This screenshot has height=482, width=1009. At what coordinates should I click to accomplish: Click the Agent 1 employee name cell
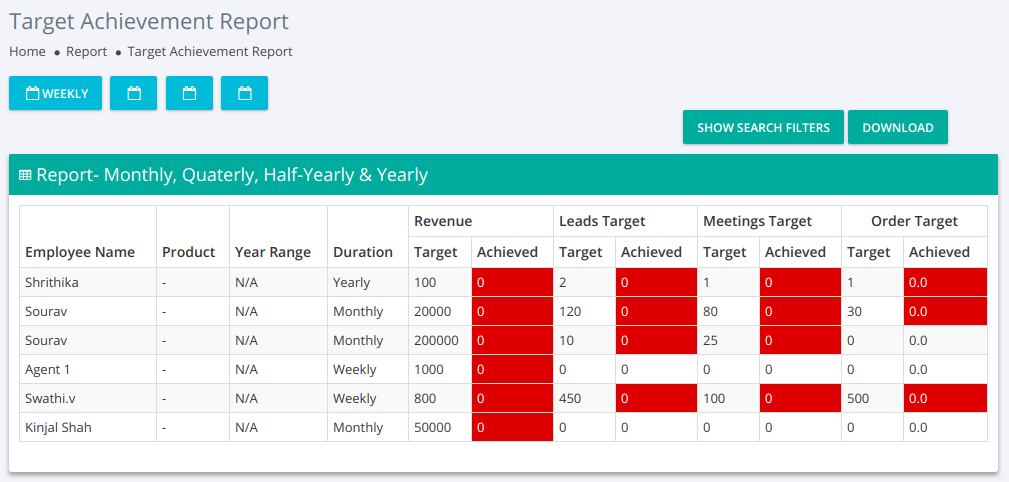click(x=88, y=369)
